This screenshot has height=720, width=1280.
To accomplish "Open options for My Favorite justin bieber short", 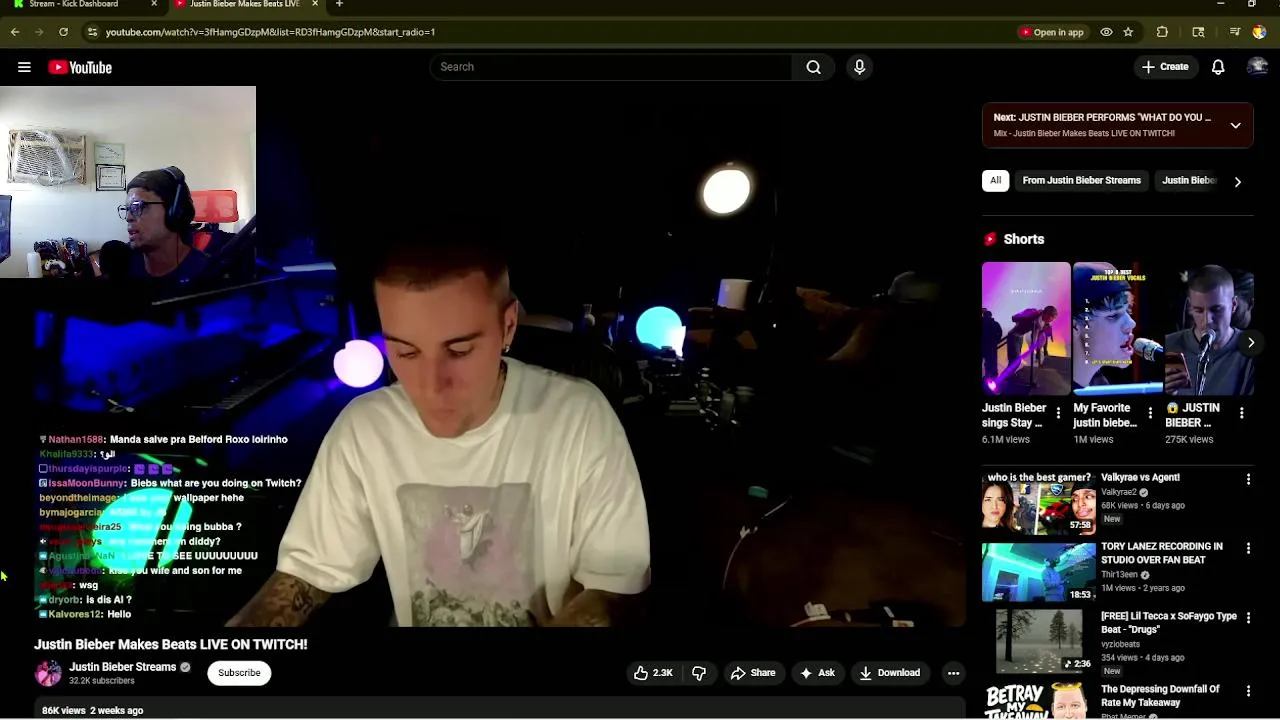I will [1150, 413].
